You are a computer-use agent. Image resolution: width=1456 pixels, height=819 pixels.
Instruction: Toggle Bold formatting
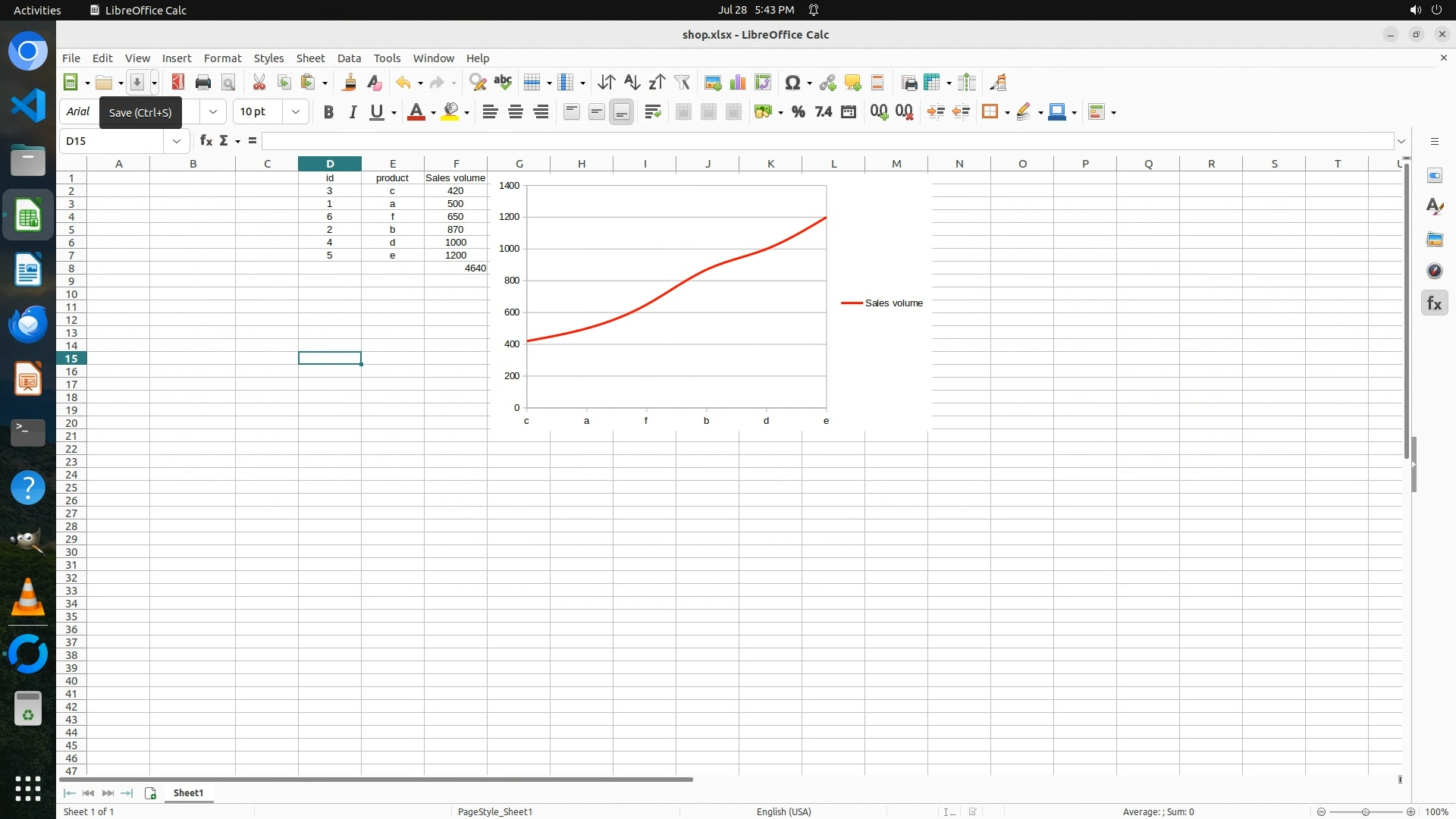coord(328,112)
